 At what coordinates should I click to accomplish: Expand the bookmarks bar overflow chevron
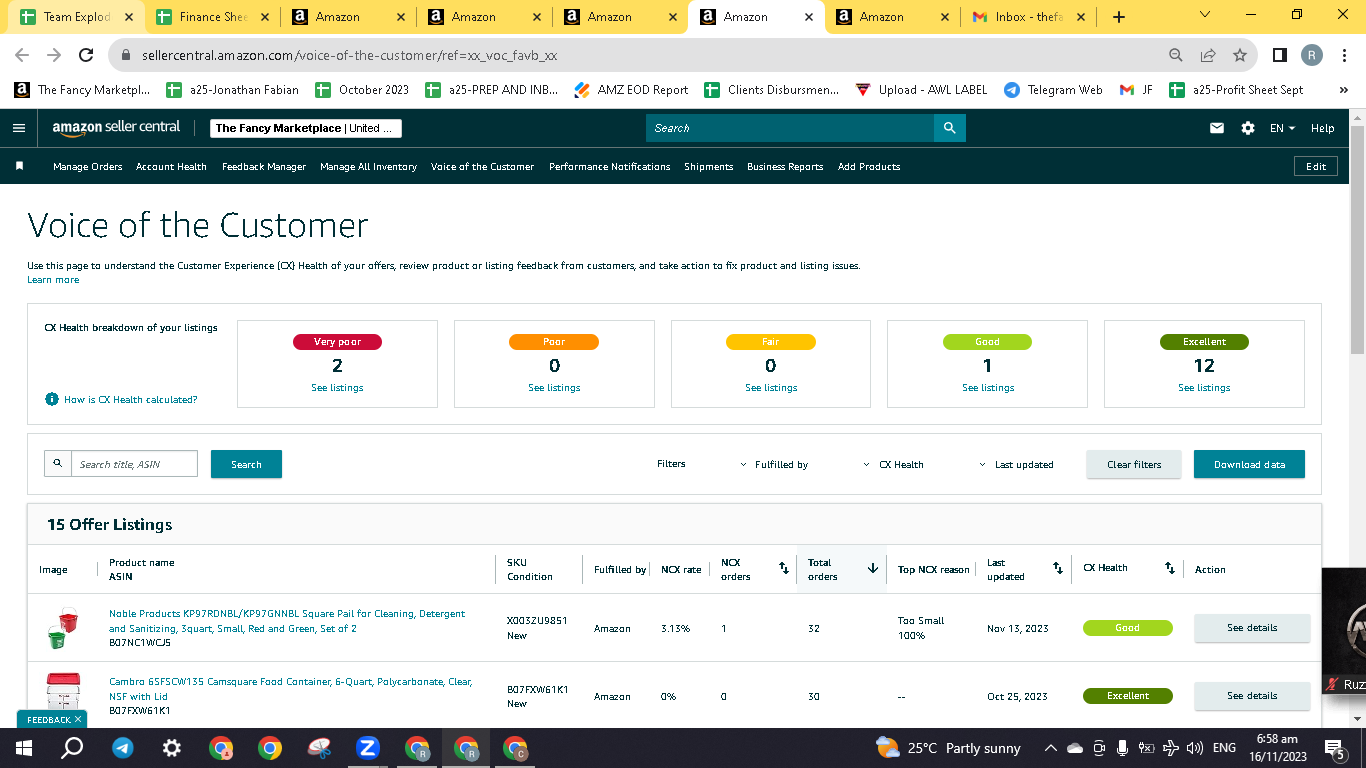[1344, 90]
